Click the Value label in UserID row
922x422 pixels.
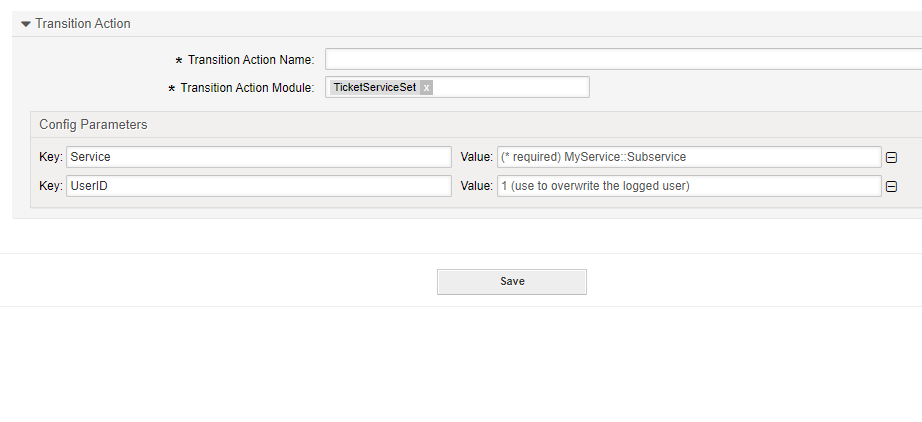pos(476,186)
